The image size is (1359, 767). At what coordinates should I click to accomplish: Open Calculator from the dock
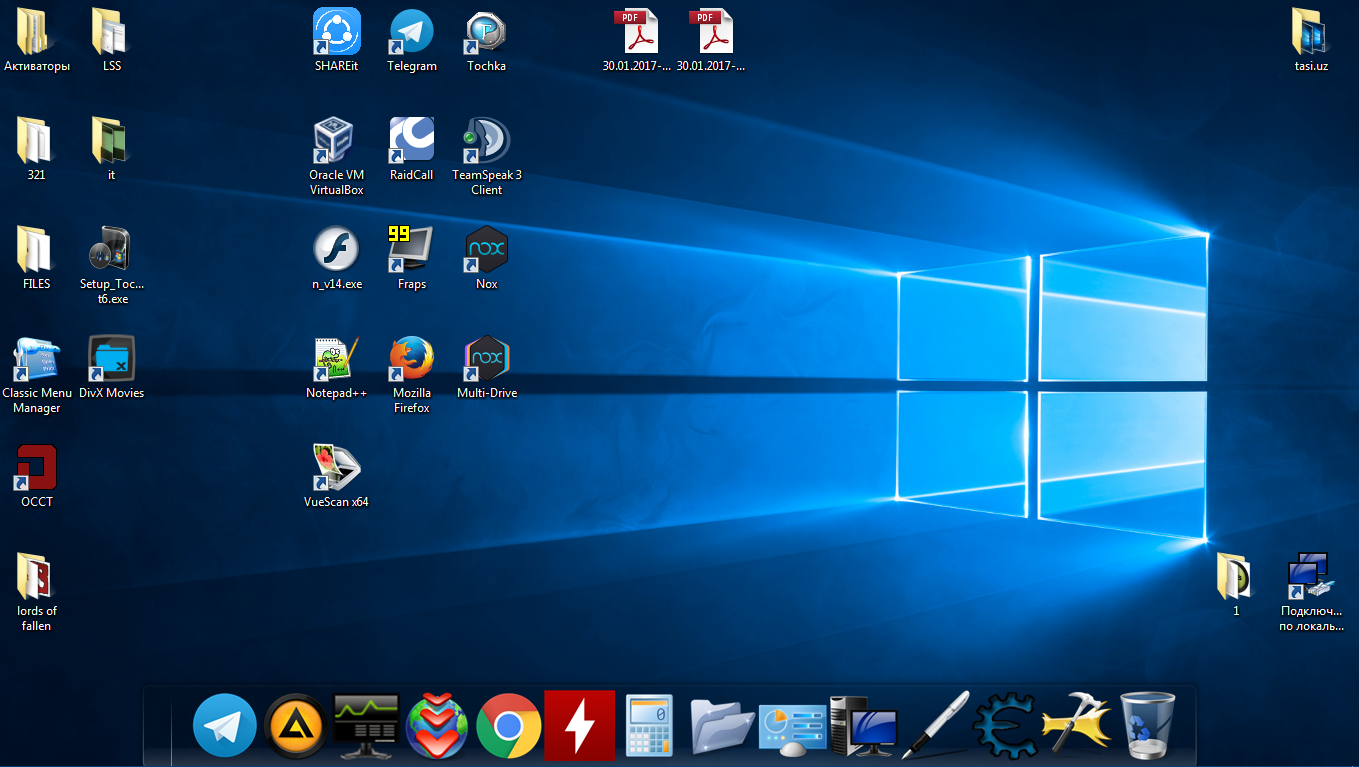tap(650, 726)
